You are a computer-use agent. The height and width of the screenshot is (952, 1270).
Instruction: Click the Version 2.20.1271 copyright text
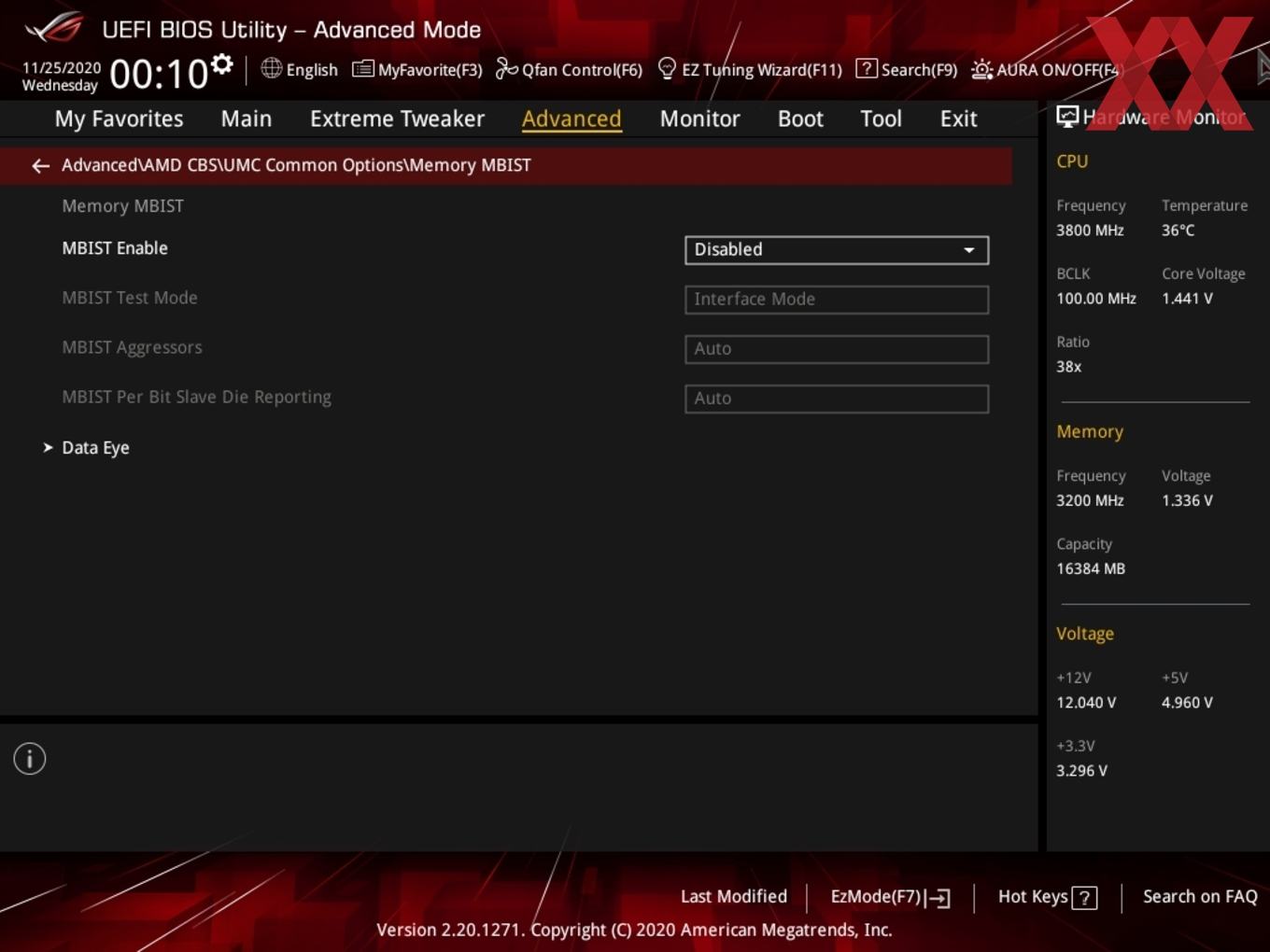[634, 930]
